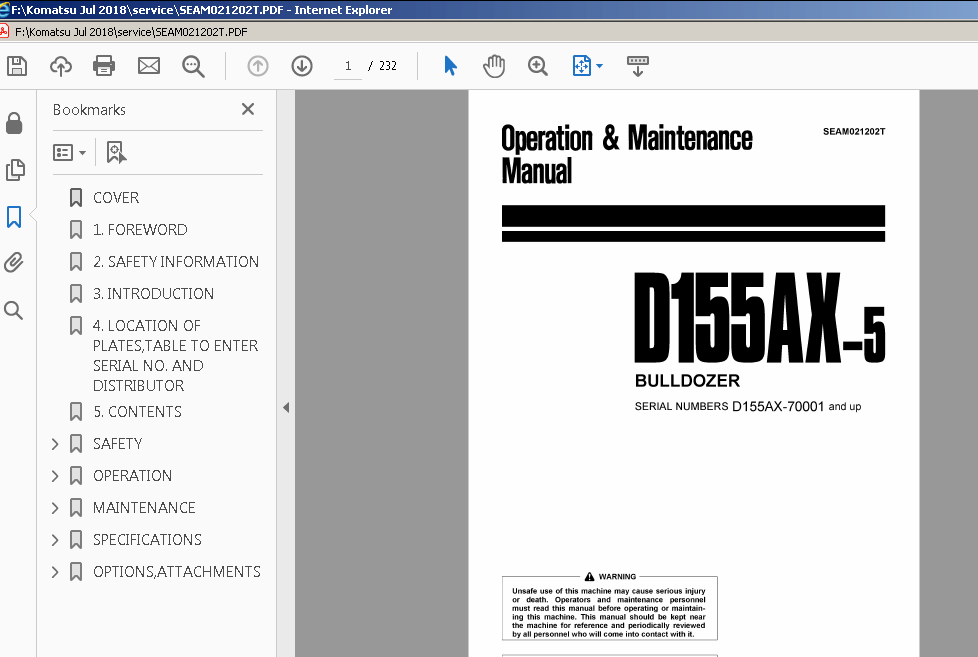Click the SEAM021202T.PDF address tab
Viewport: 978px width, 657px height.
pos(131,32)
